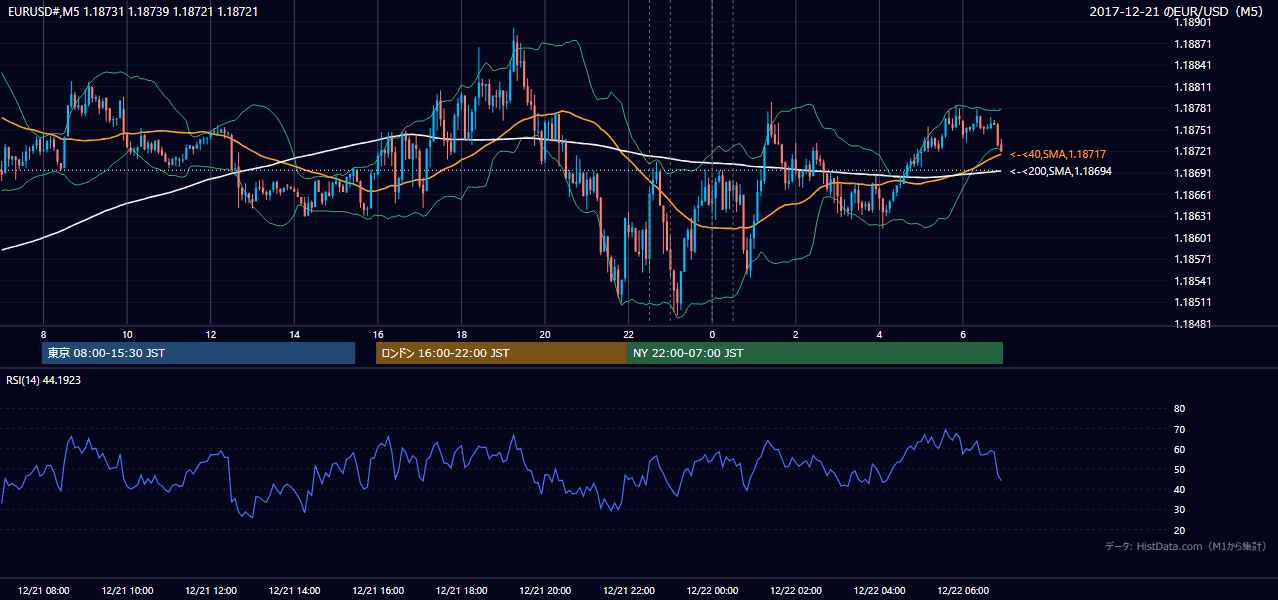1278x600 pixels.
Task: Click the 12/21 12:00 bottom time label
Action: coord(211,591)
